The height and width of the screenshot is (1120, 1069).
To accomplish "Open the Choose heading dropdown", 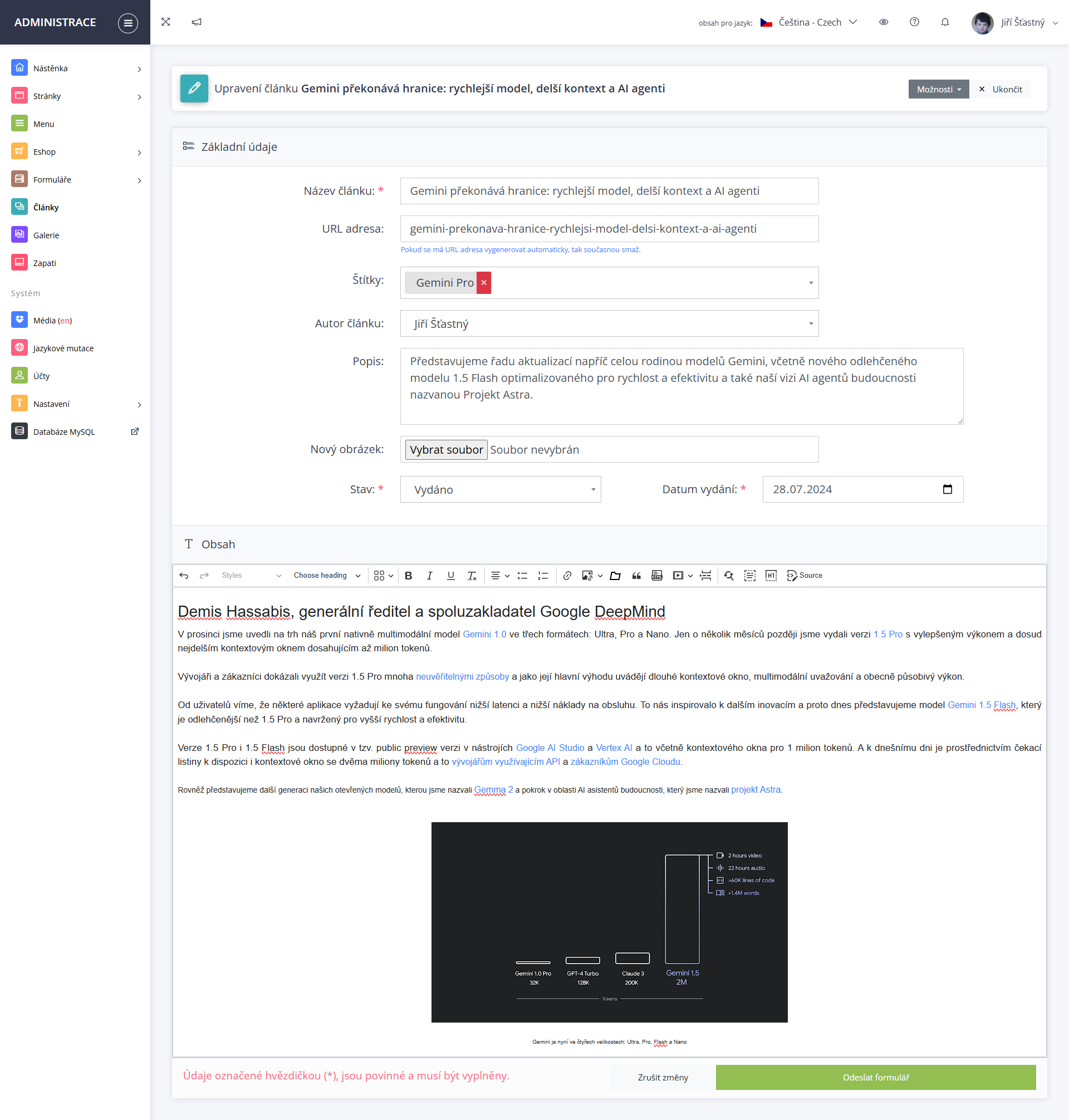I will pyautogui.click(x=327, y=576).
